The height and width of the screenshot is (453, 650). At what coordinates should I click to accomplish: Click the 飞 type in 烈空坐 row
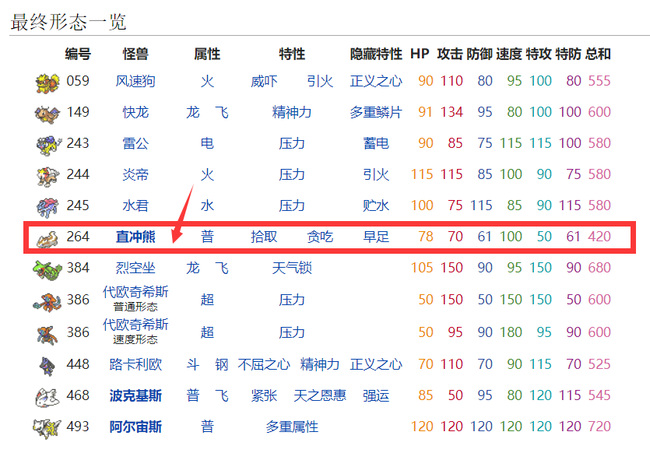coord(221,268)
